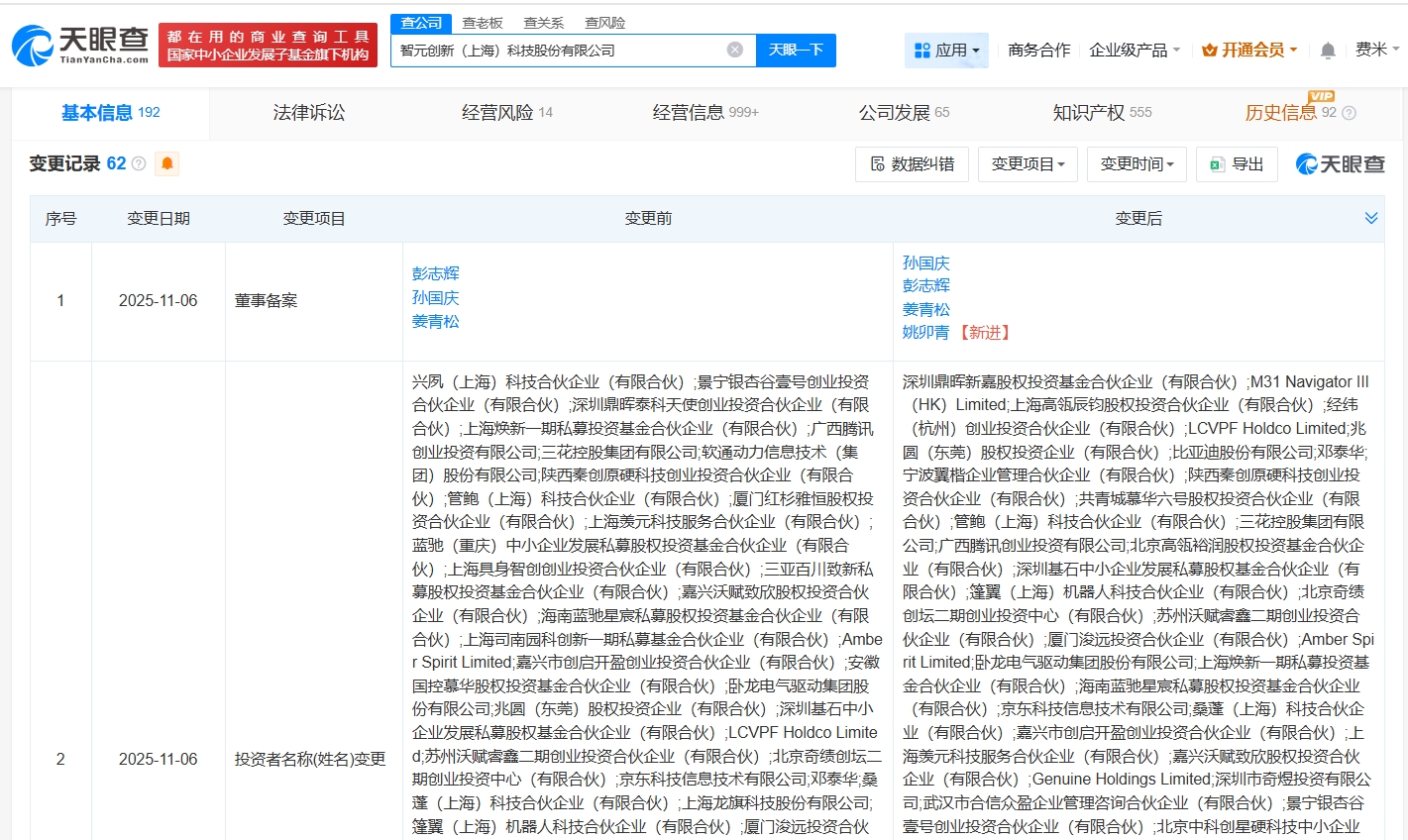Click the 天眼一下 search button
This screenshot has width=1408, height=840.
pos(796,50)
